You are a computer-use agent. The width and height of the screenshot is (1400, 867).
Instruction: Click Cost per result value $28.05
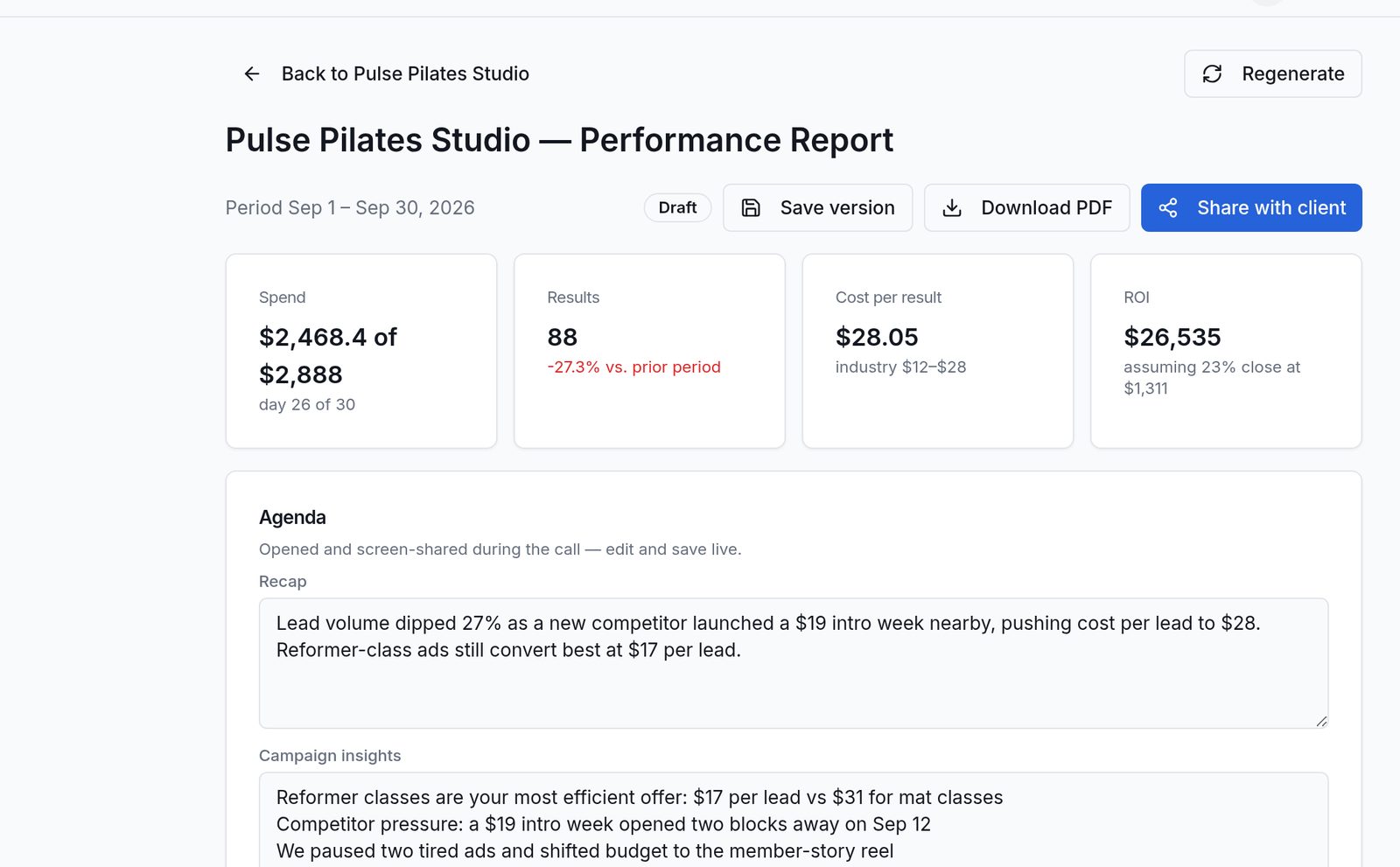(877, 337)
